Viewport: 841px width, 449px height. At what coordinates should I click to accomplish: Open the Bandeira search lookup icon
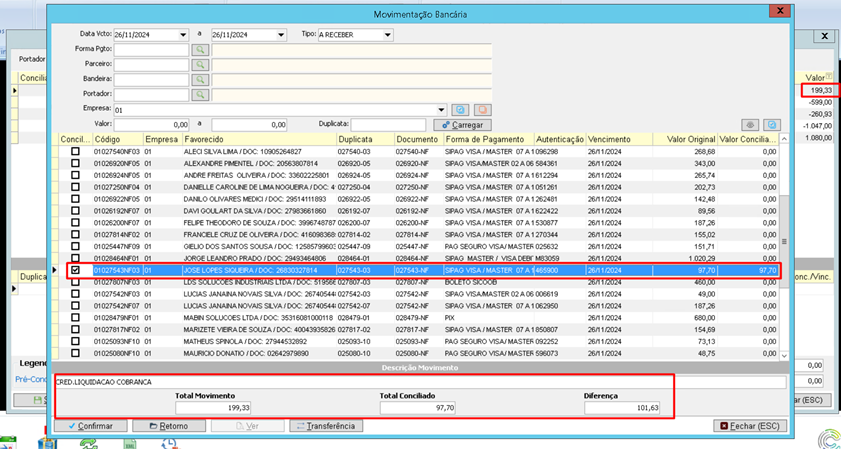pyautogui.click(x=200, y=79)
